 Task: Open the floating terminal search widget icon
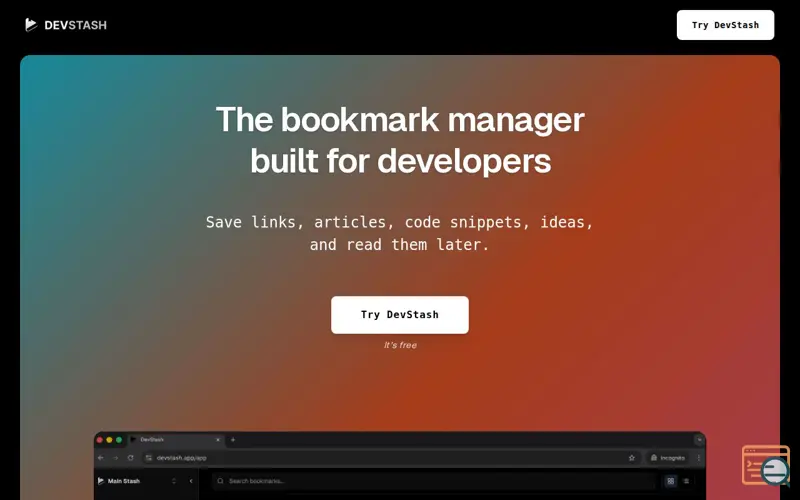(766, 465)
